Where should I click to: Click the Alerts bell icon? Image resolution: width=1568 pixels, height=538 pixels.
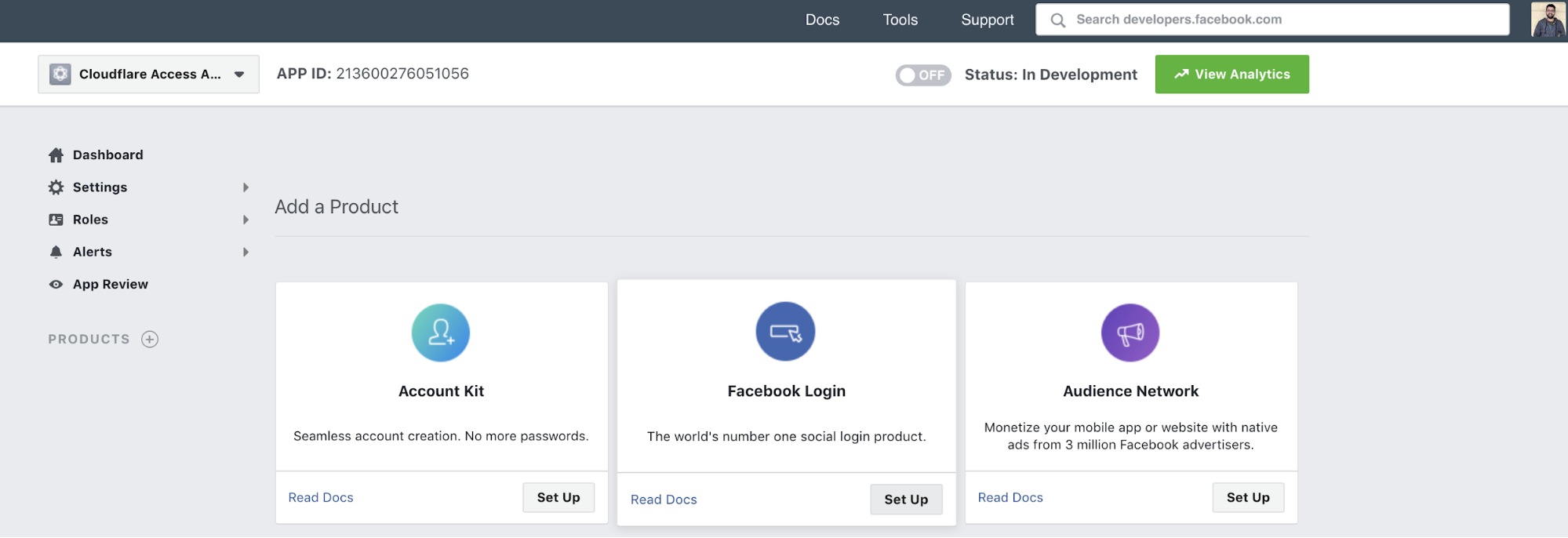tap(56, 252)
